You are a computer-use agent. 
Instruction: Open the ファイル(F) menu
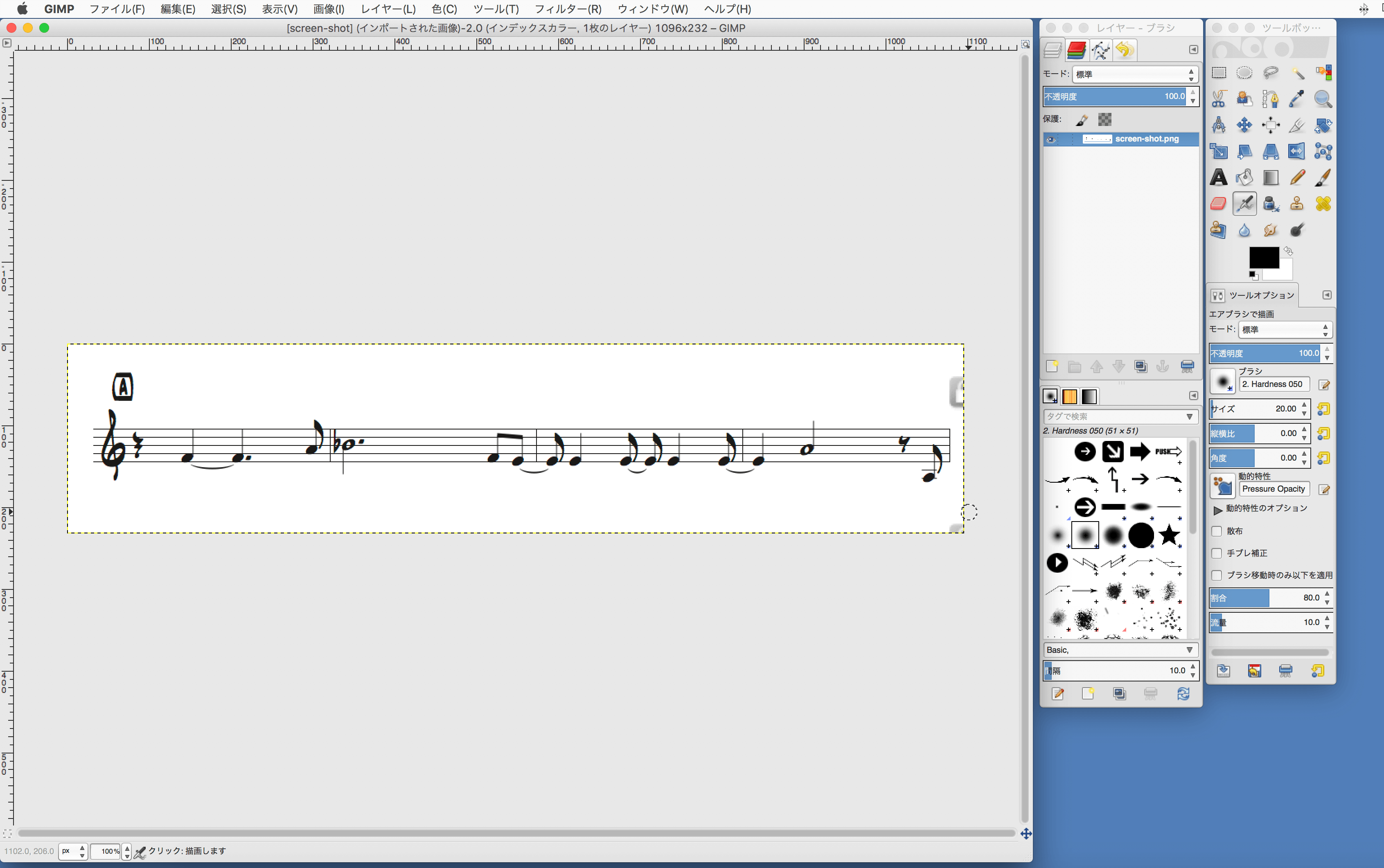[117, 9]
